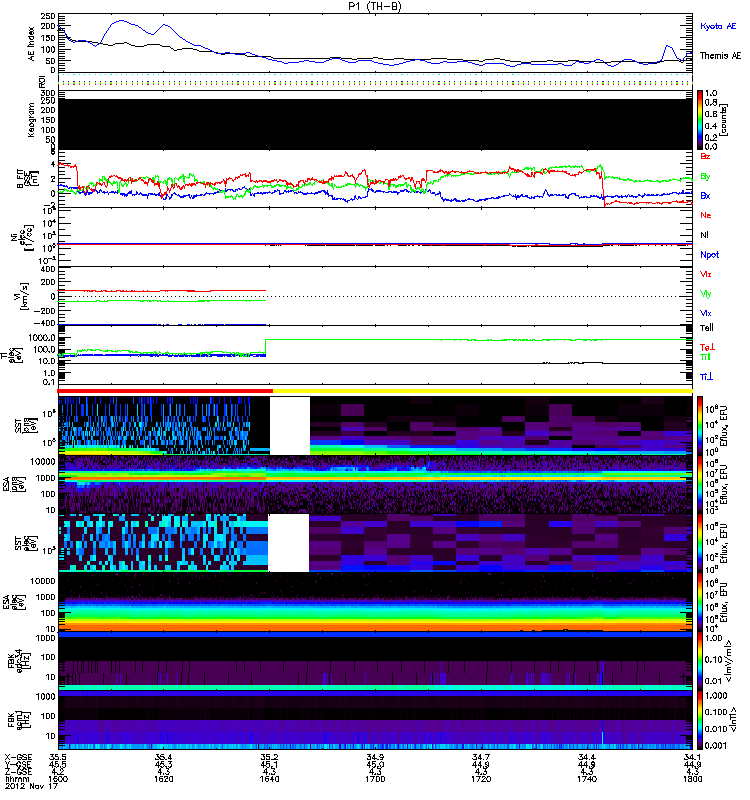Click the nT color bar at bottom right
Screen dimensions: 750x800
700,720
